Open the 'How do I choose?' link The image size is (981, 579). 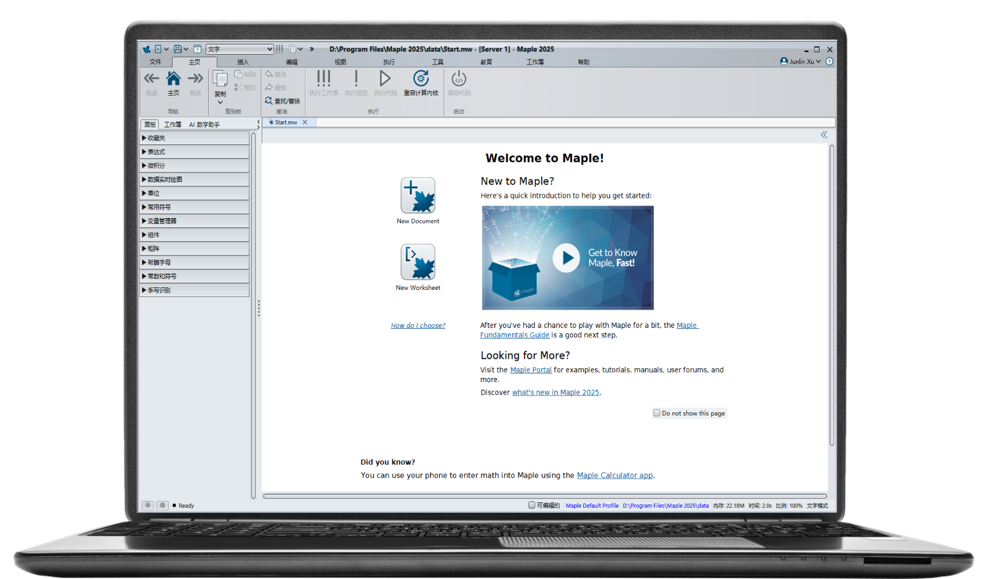[418, 325]
